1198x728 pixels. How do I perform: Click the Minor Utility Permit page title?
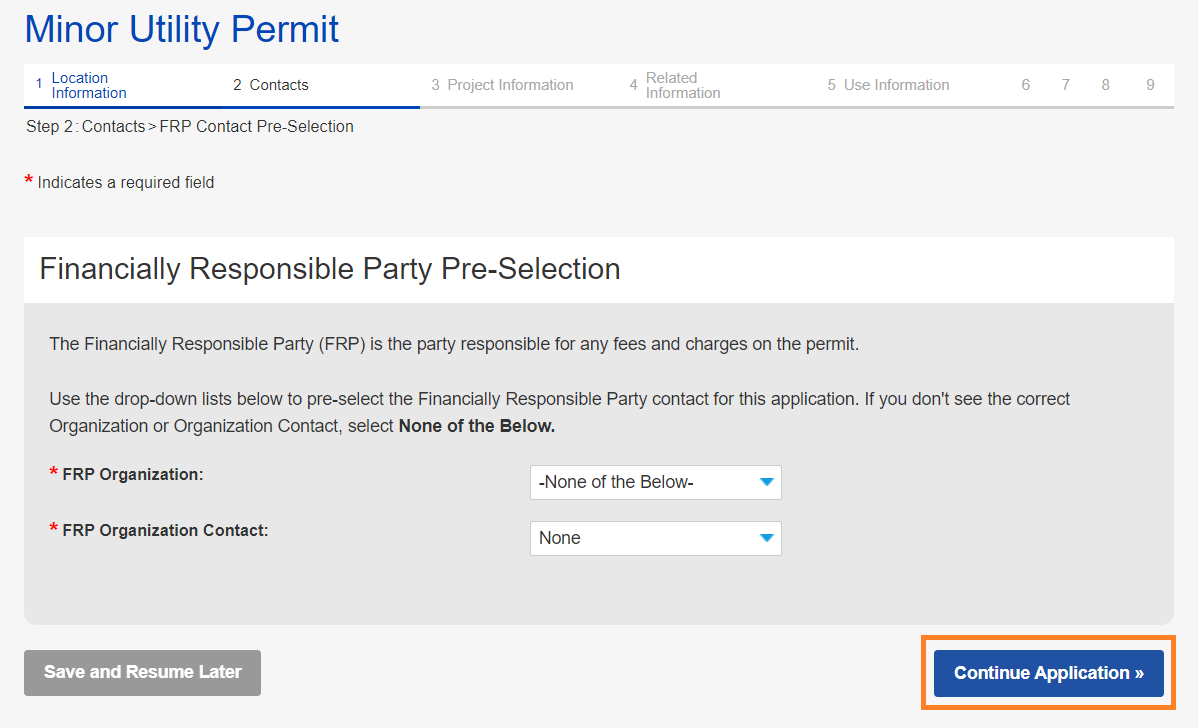(182, 30)
